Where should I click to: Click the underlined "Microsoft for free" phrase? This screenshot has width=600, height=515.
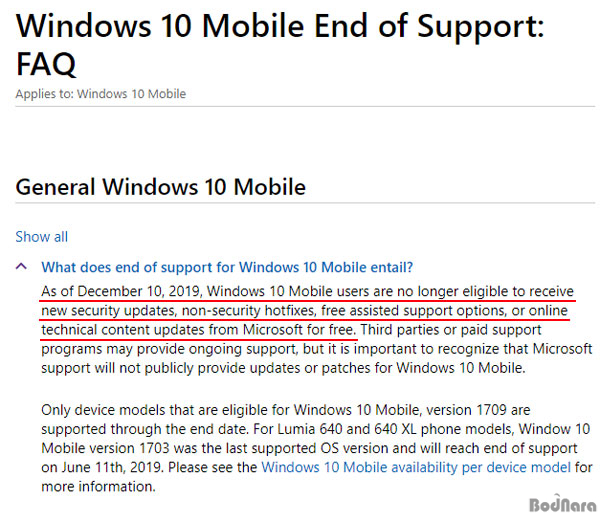point(300,330)
